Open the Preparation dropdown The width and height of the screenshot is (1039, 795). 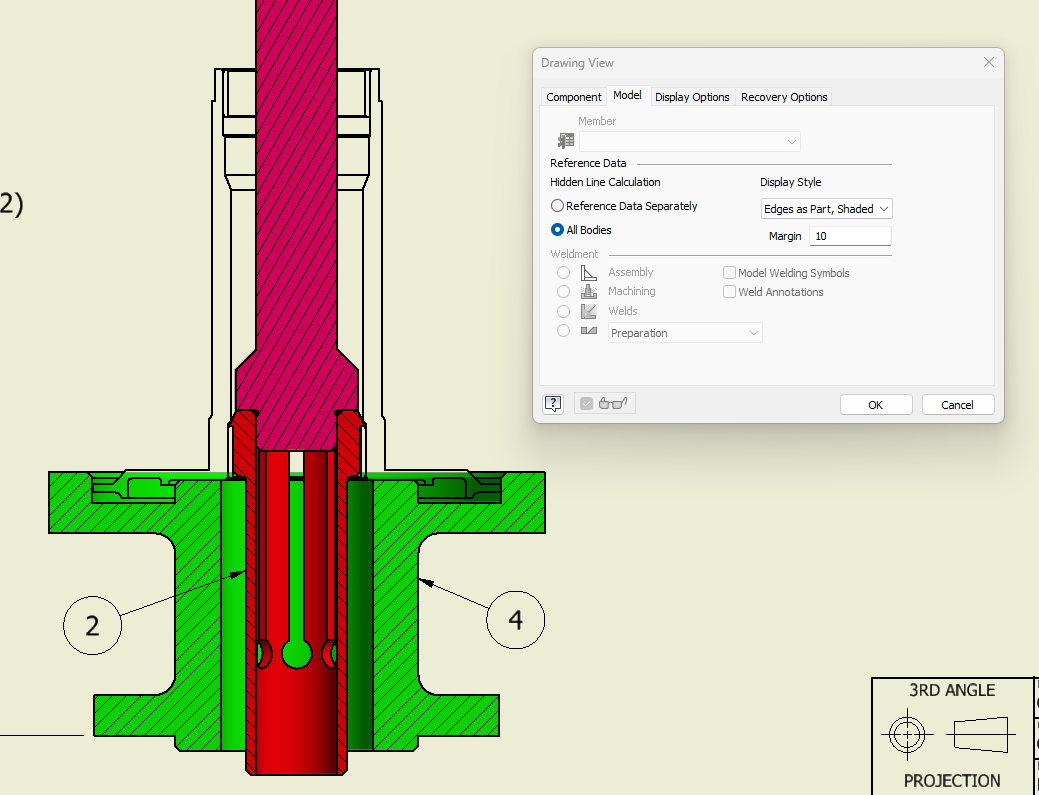685,333
